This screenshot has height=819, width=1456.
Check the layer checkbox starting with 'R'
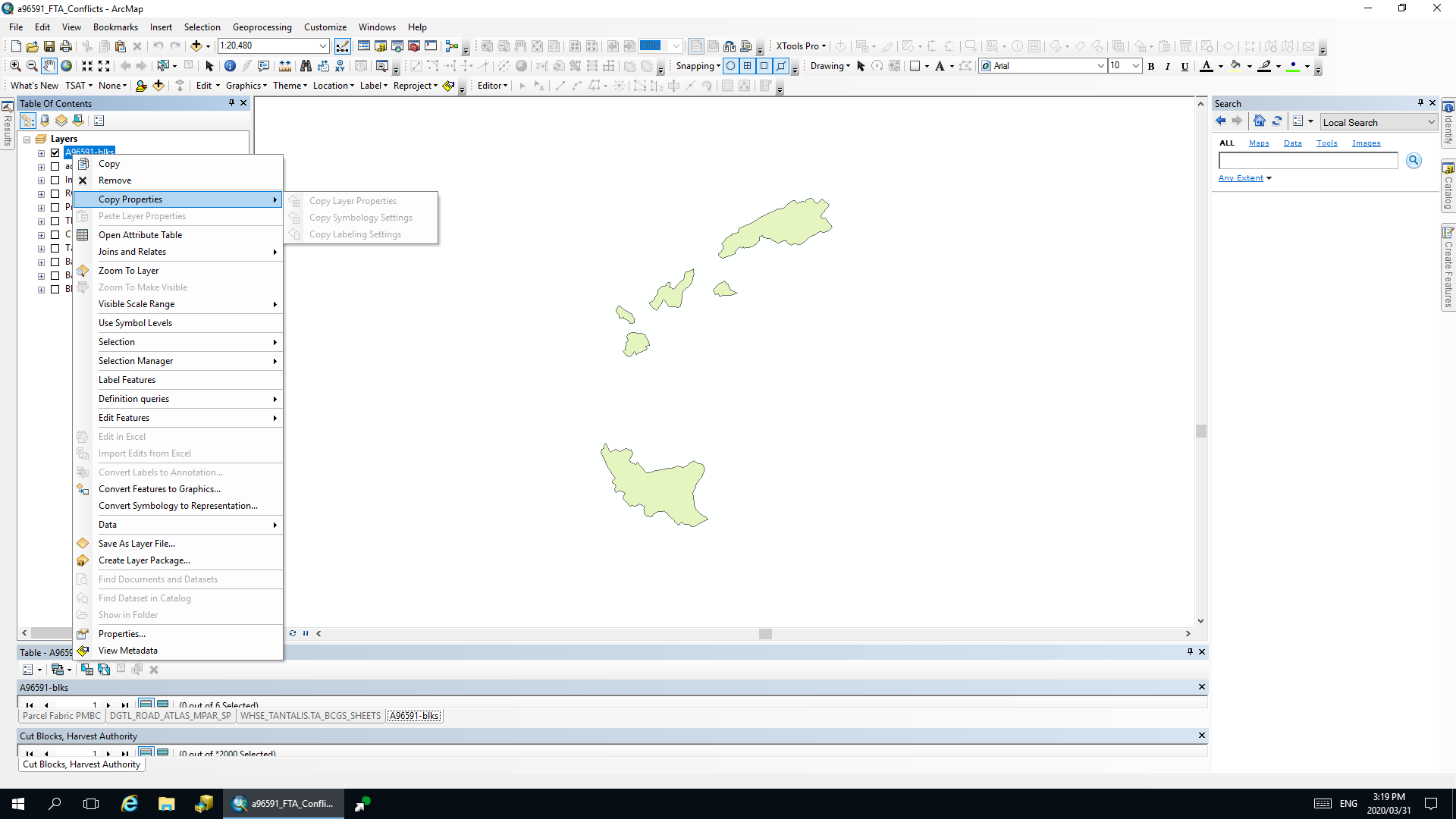pyautogui.click(x=55, y=194)
